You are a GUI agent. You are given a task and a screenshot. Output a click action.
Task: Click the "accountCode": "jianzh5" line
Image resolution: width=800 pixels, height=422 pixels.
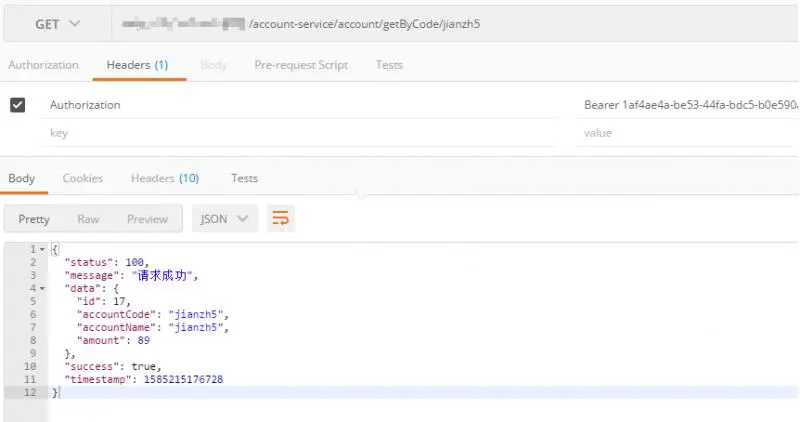coord(153,314)
